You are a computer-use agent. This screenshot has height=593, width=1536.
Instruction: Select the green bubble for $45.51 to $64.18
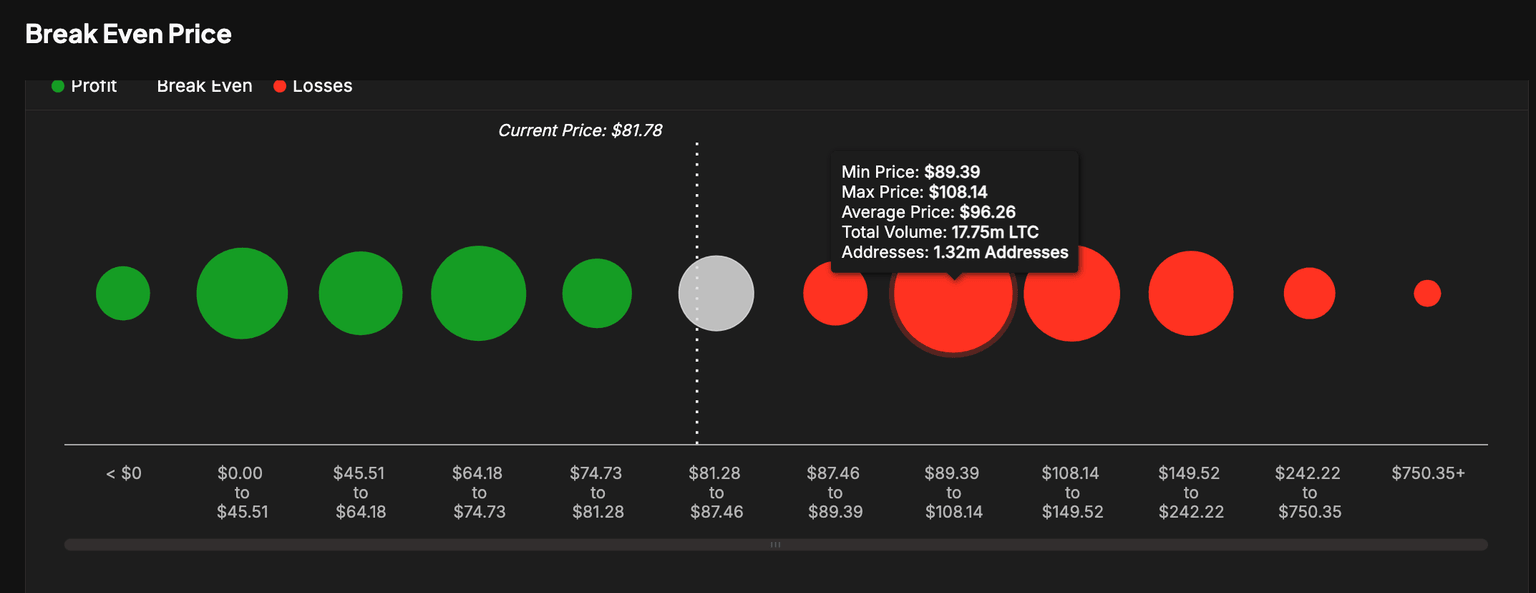point(360,292)
